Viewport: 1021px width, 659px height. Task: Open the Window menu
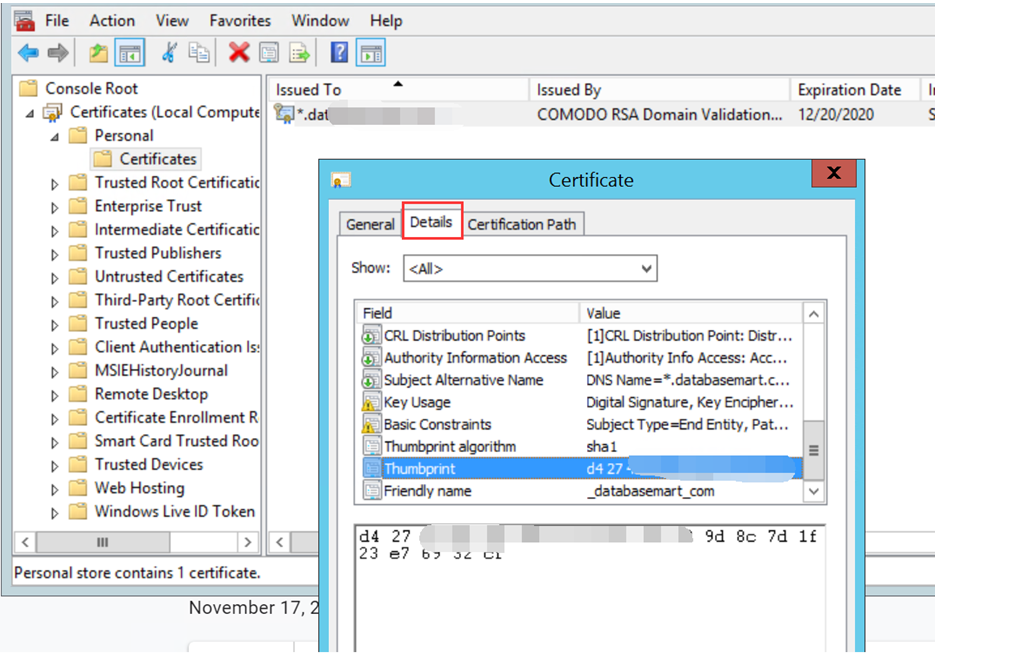pyautogui.click(x=320, y=21)
